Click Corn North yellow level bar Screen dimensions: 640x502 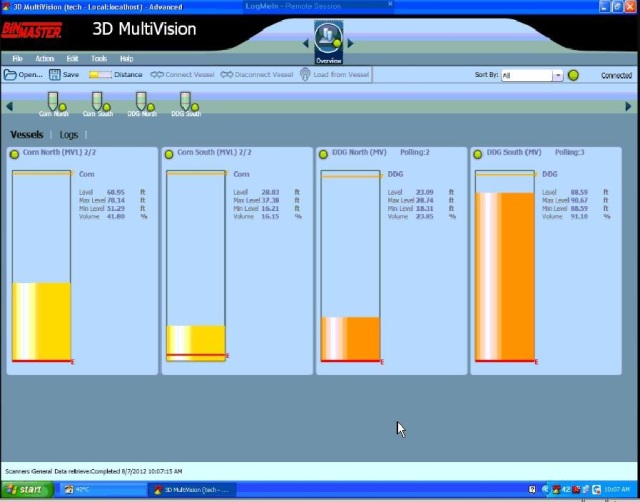(42, 322)
